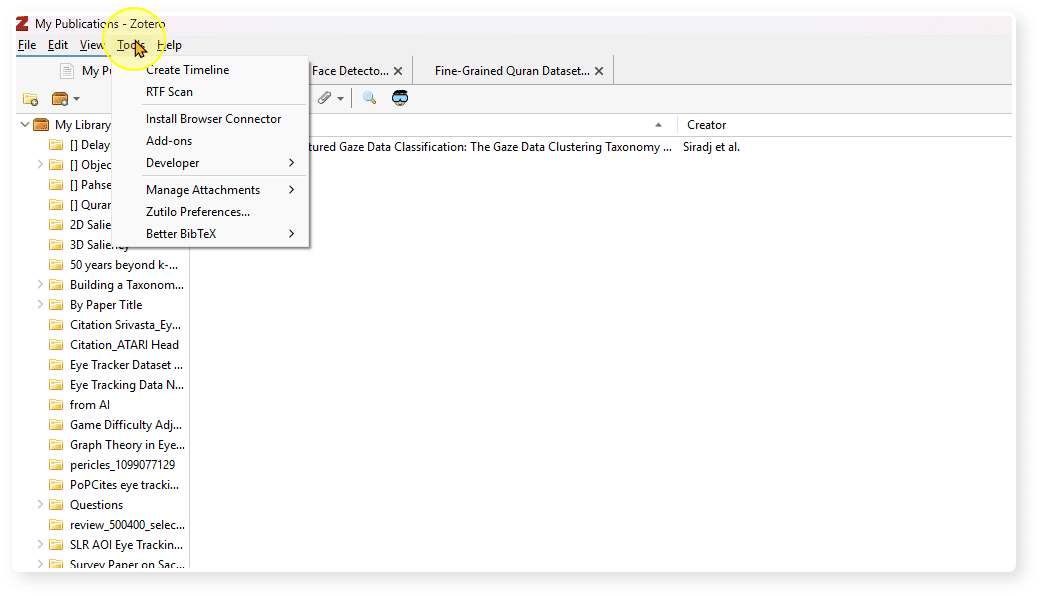Select the 2D Salie collection
Screen dimensions: 1040x596
[x=90, y=225]
